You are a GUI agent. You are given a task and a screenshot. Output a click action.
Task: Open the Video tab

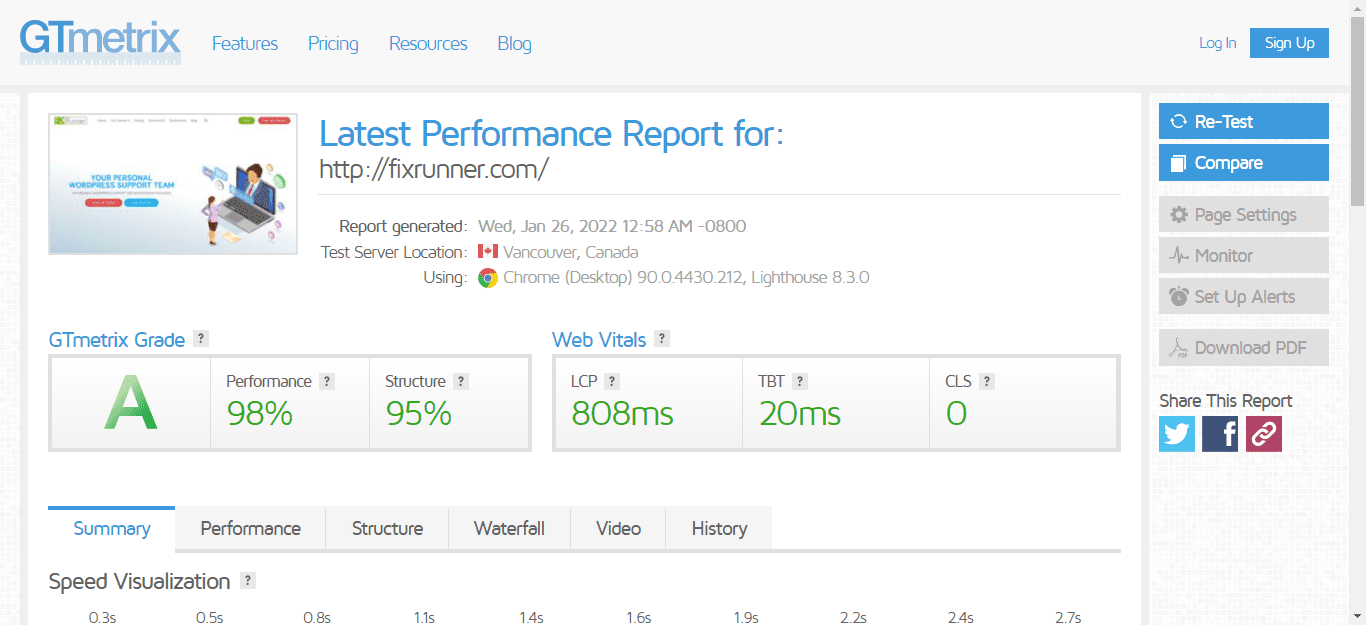618,528
